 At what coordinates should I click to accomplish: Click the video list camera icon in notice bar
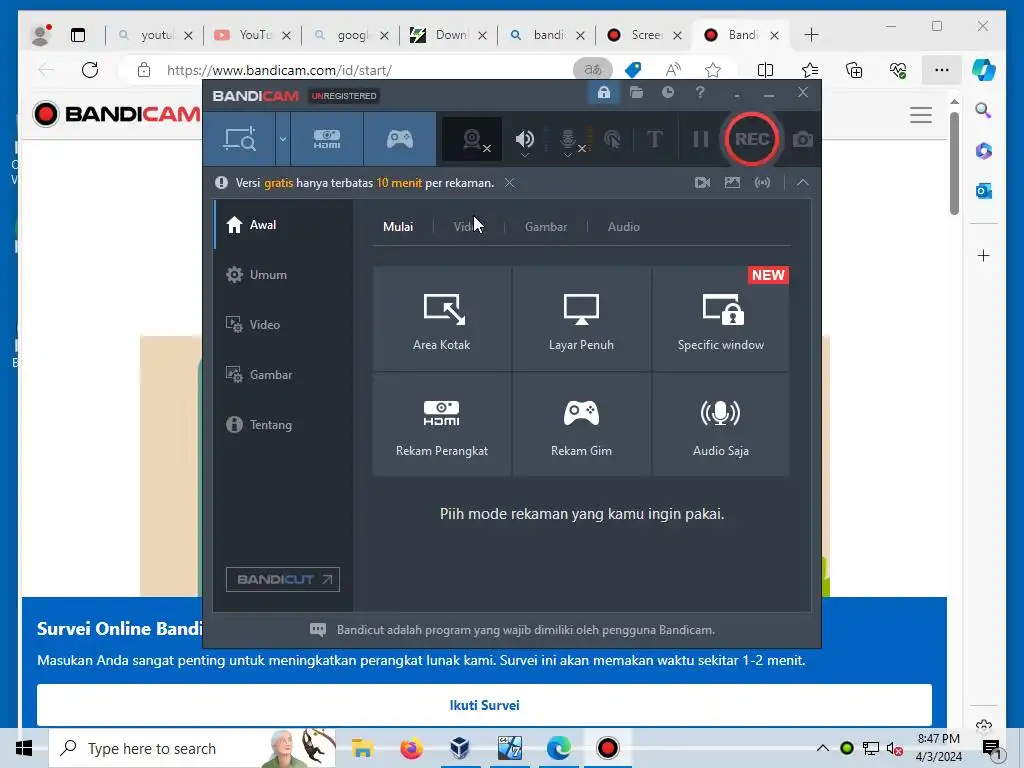pos(703,183)
